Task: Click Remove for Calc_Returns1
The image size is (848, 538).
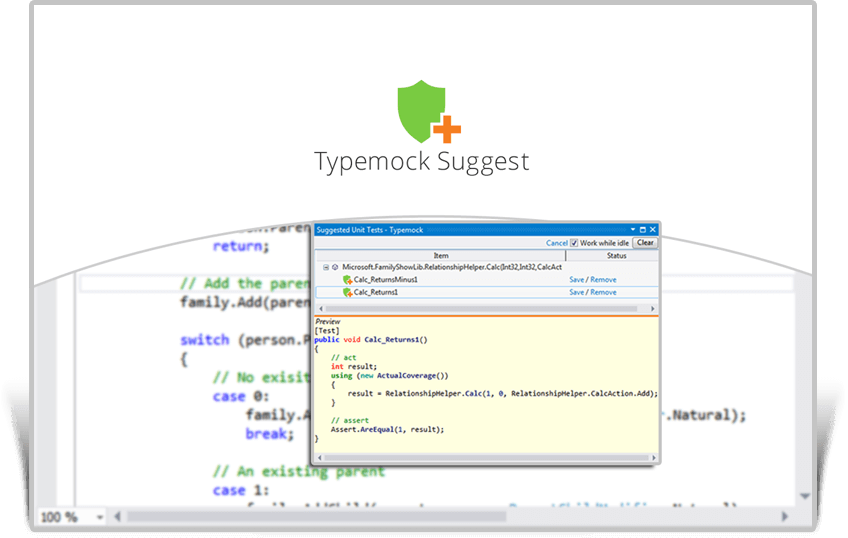Action: [x=603, y=293]
